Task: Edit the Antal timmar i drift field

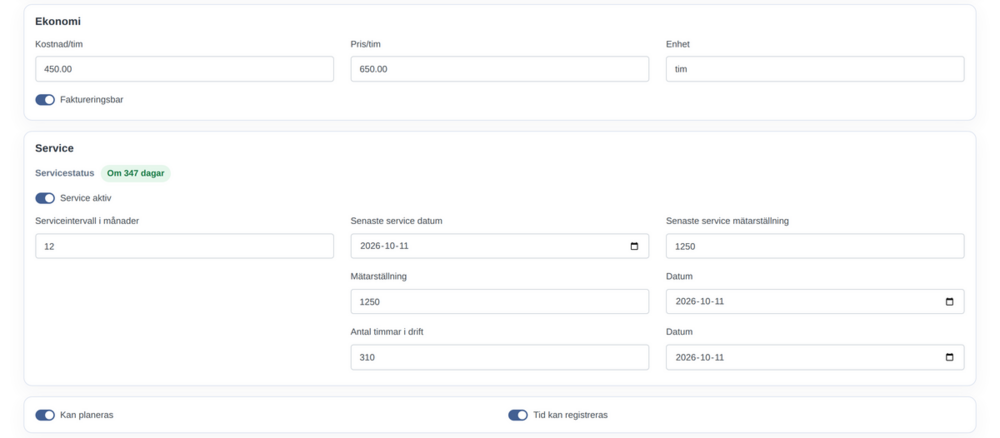Action: coord(499,358)
